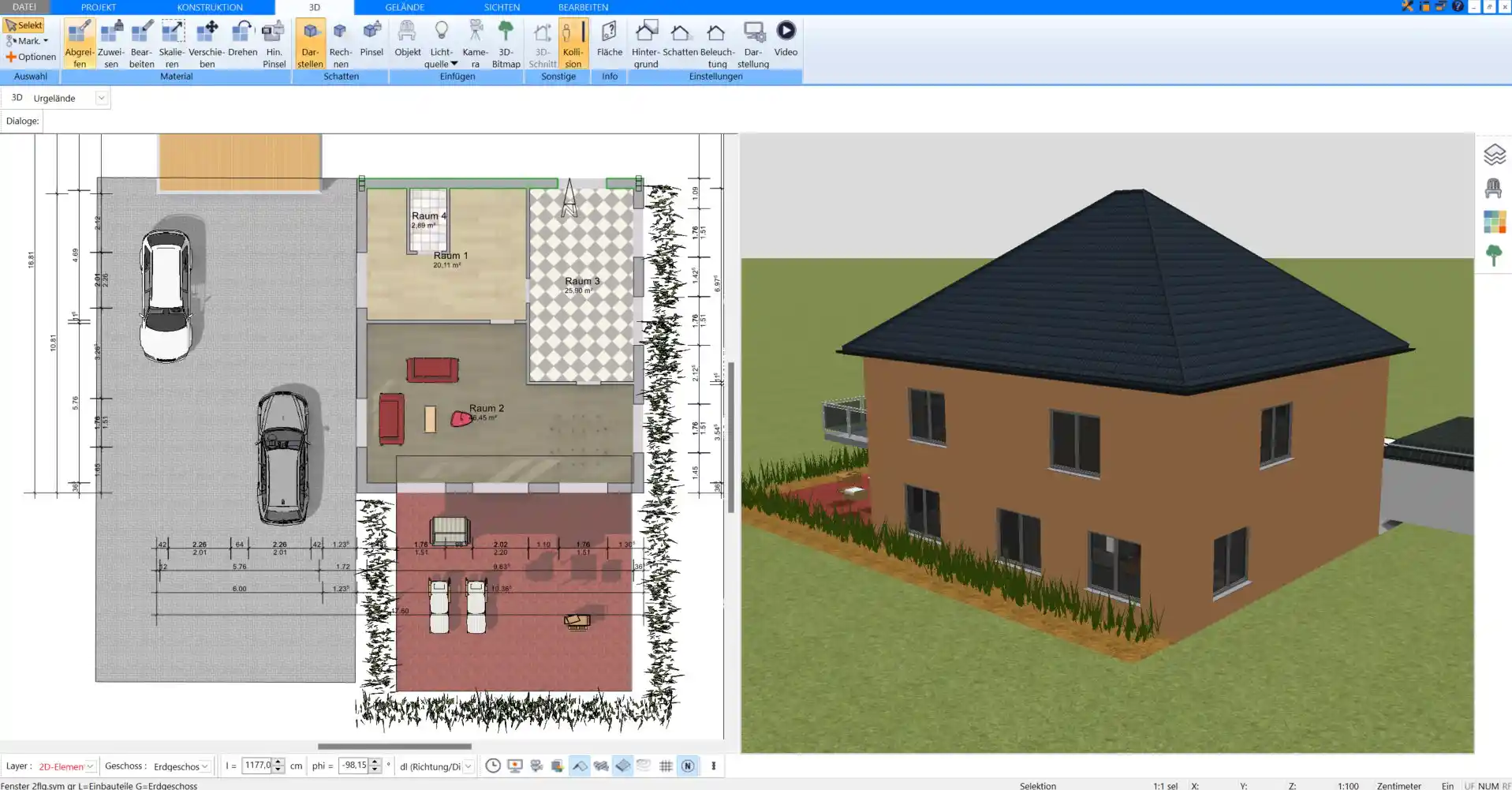1512x790 pixels.
Task: Activate the Verschieben material tool
Action: (x=207, y=44)
